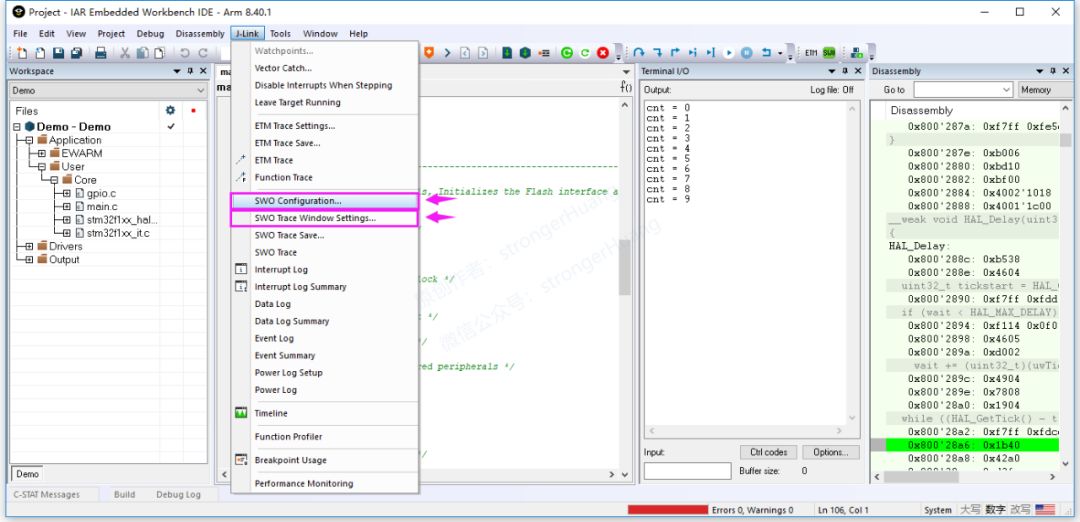The image size is (1080, 522).
Task: Select stm32f1xx_it.c in the file tree
Action: (x=118, y=233)
